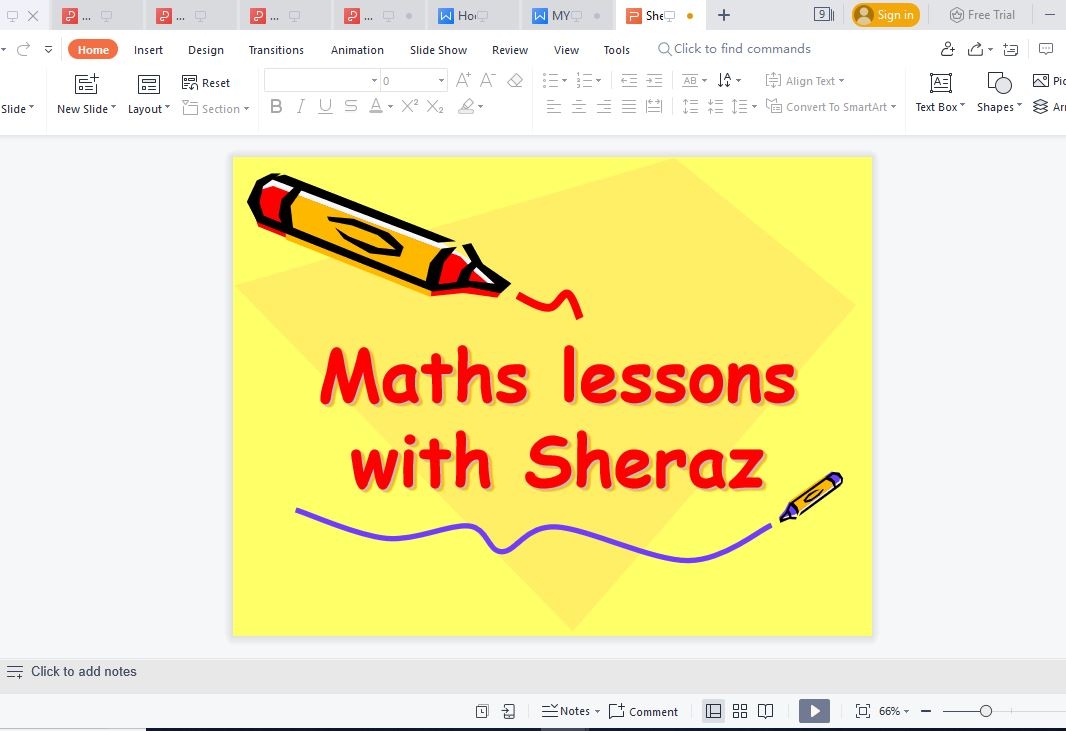Screen dimensions: 1066x731
Task: Switch to Normal view icon
Action: (x=713, y=711)
